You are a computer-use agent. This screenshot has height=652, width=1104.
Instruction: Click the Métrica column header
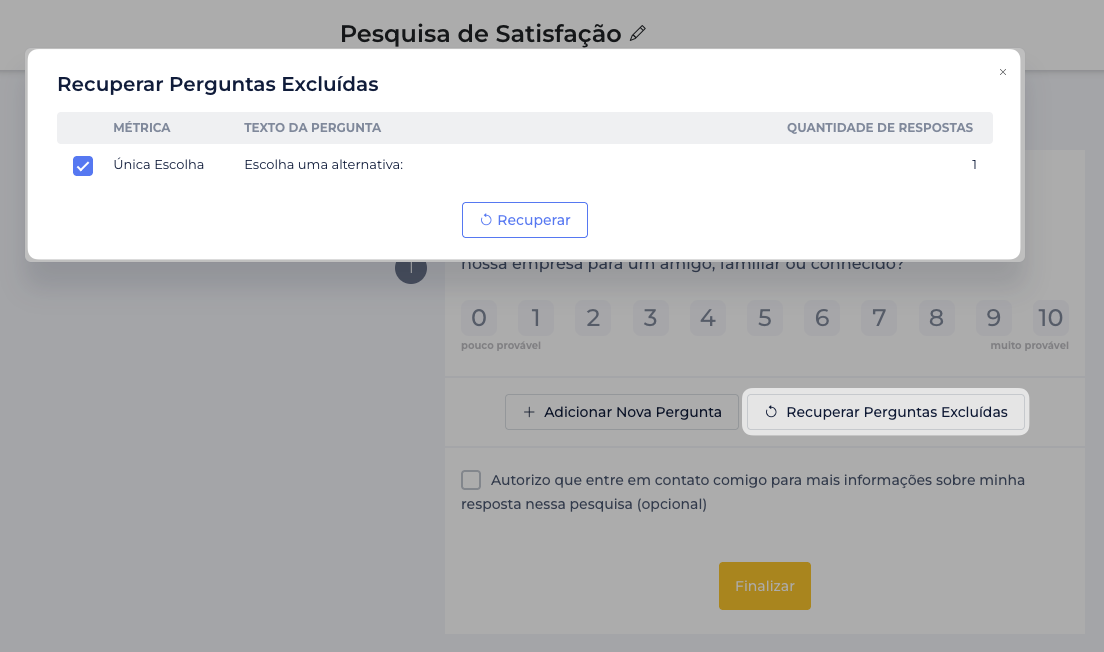coord(142,128)
